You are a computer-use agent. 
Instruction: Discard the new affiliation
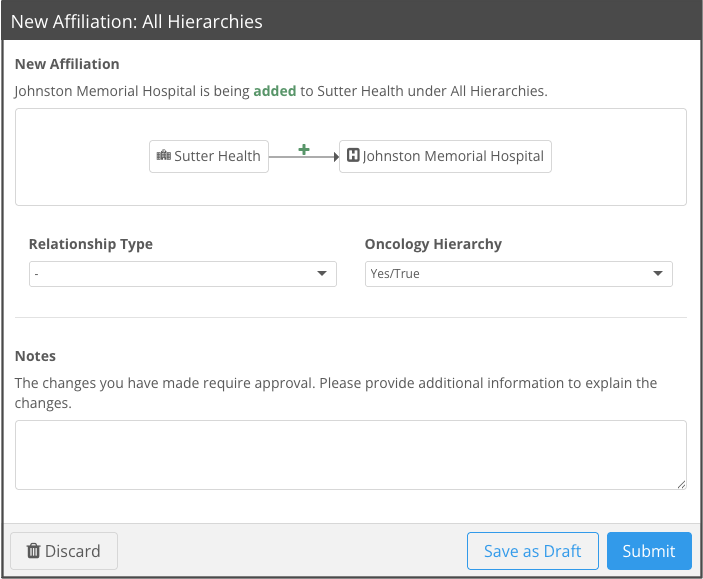tap(64, 551)
